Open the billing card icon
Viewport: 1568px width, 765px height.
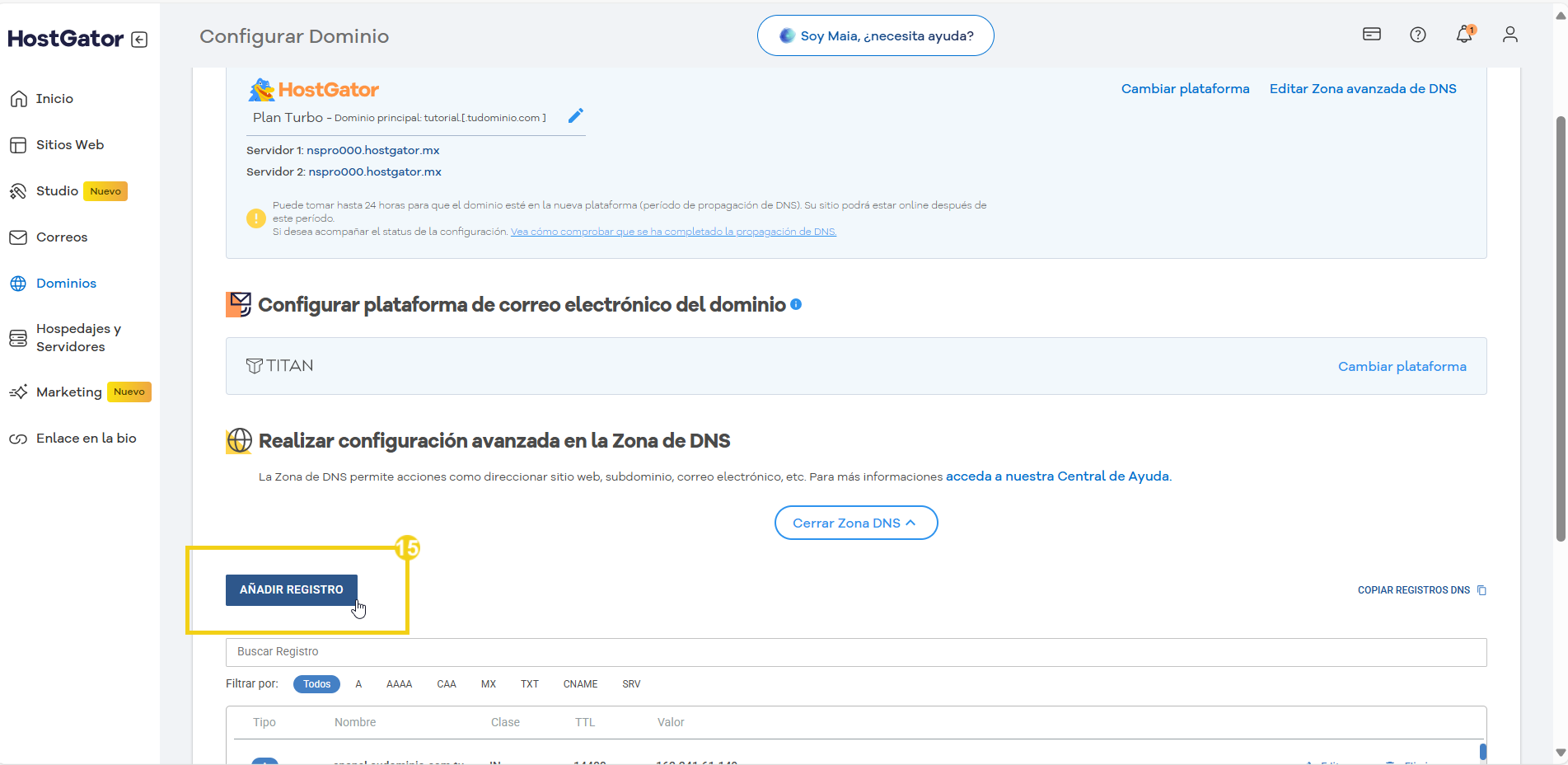tap(1371, 35)
